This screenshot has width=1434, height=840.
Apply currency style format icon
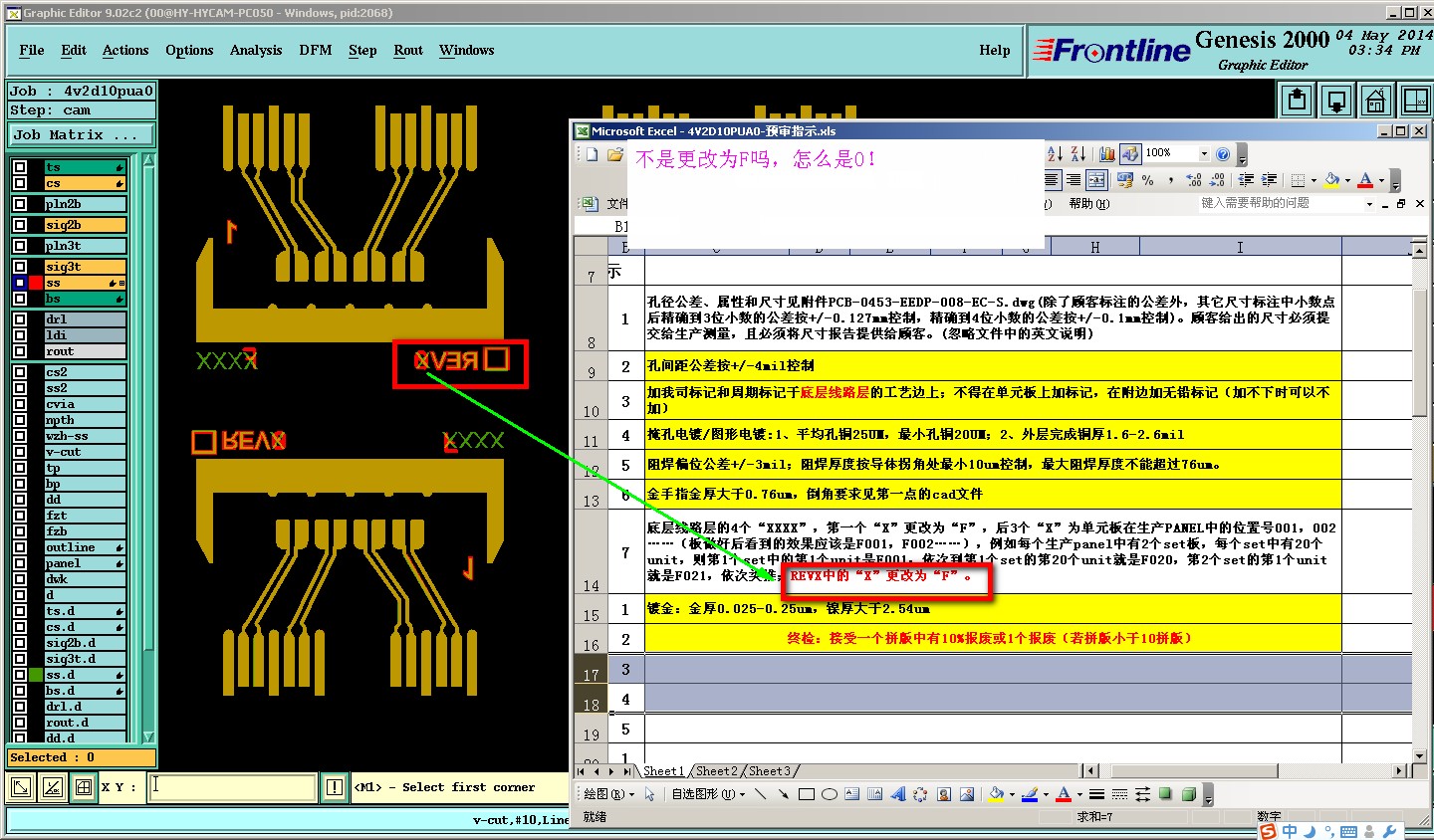1125,180
